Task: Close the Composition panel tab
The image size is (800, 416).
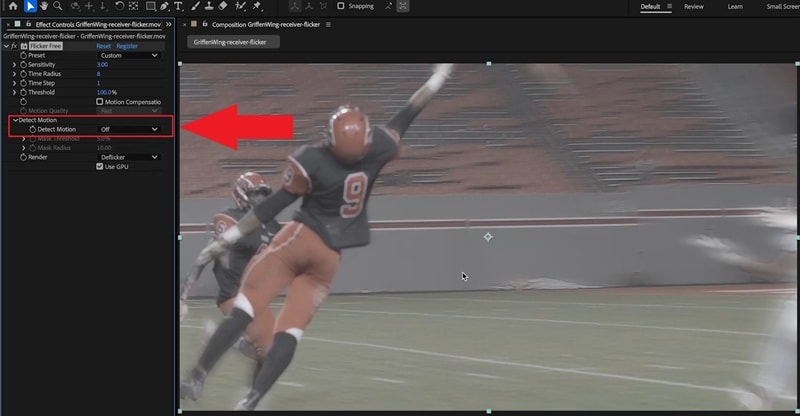Action: pyautogui.click(x=184, y=25)
